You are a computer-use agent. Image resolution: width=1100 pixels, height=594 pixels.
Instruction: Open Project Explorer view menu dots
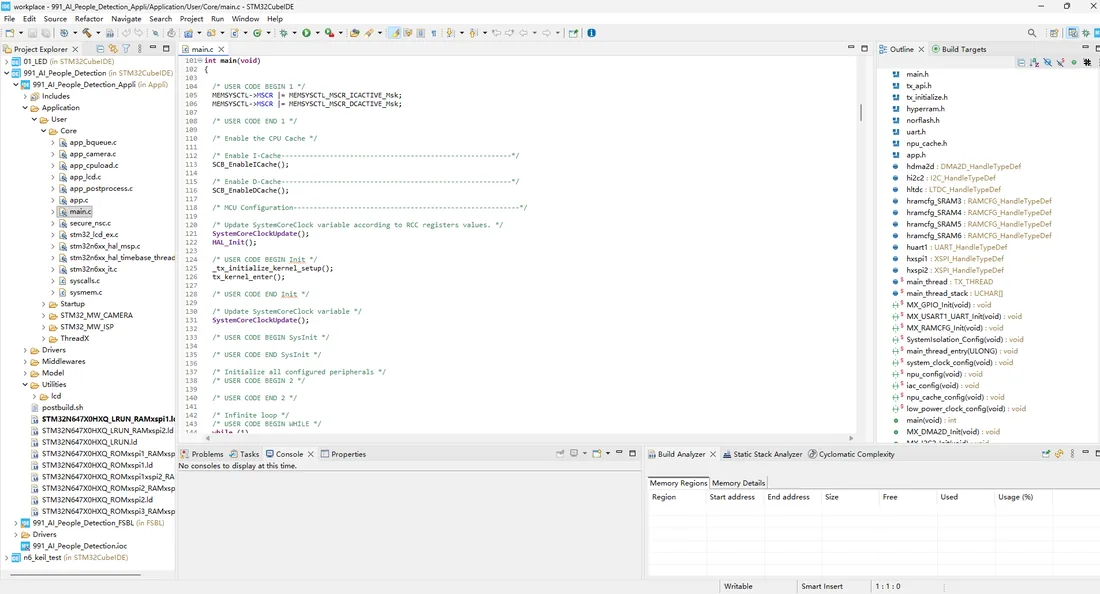click(140, 49)
